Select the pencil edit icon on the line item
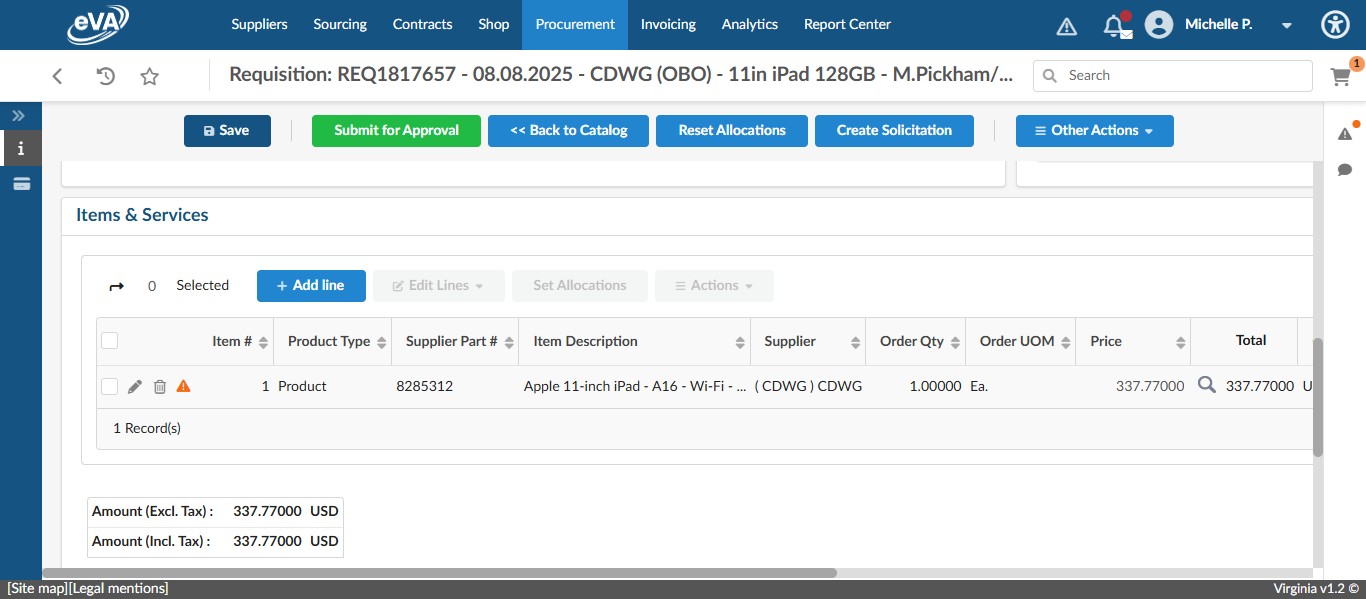This screenshot has width=1366, height=599. [x=135, y=385]
